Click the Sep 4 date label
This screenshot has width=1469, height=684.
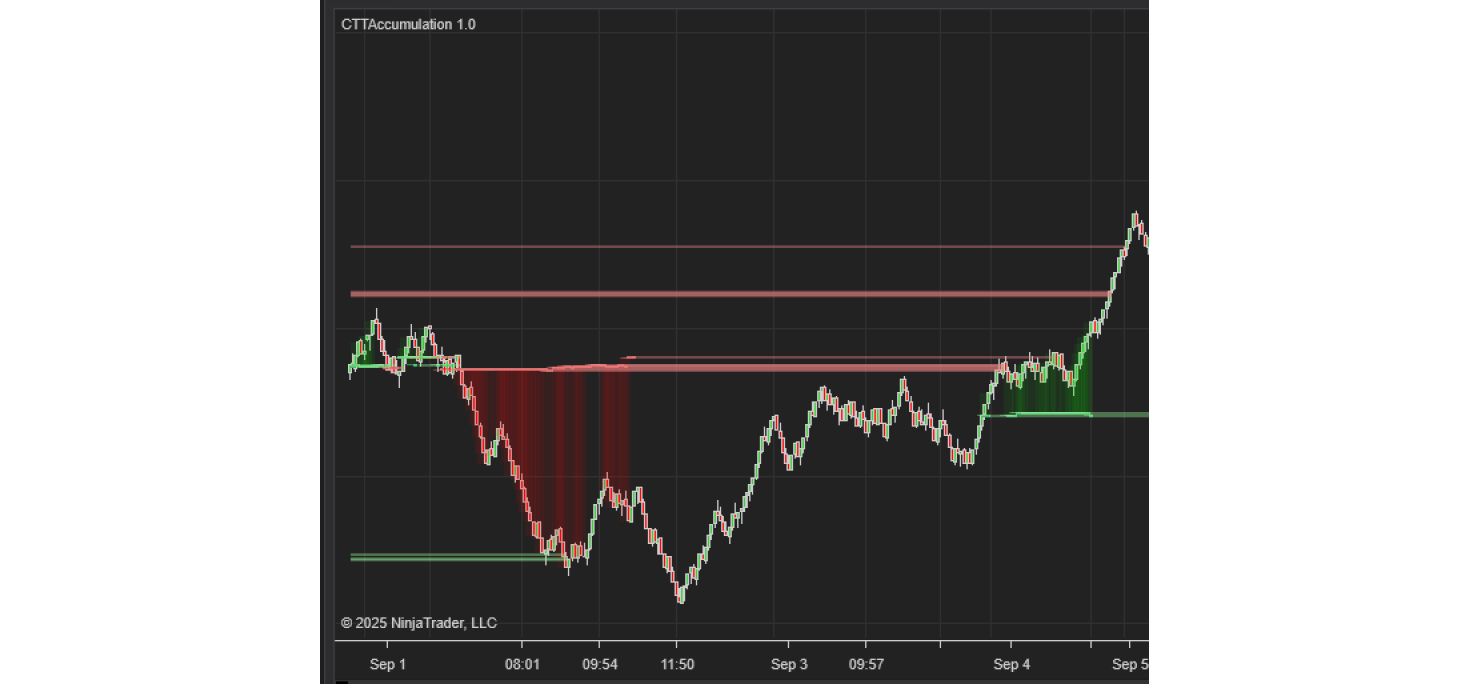(x=1011, y=664)
